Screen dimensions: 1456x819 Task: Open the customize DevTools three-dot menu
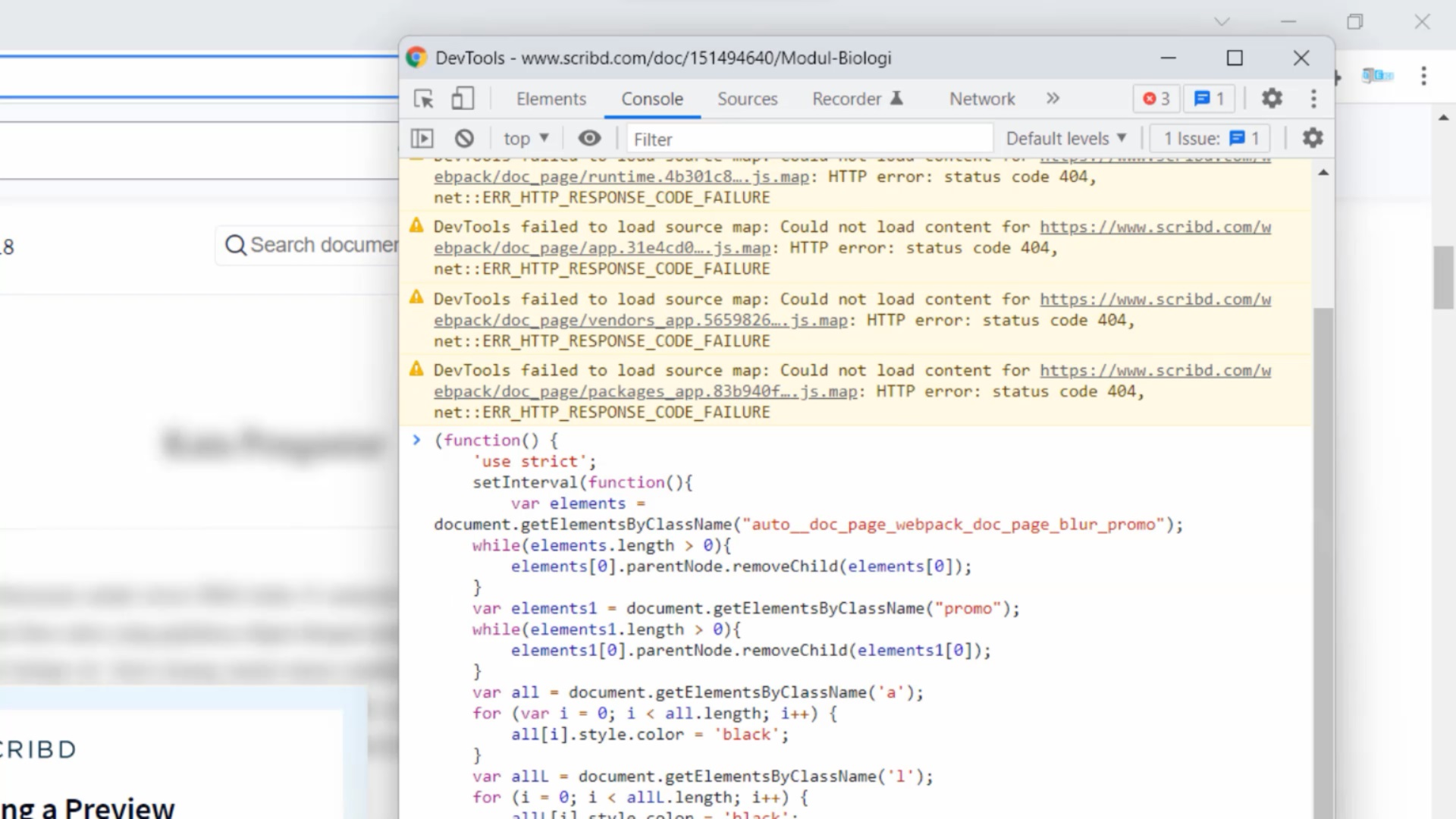pos(1313,99)
